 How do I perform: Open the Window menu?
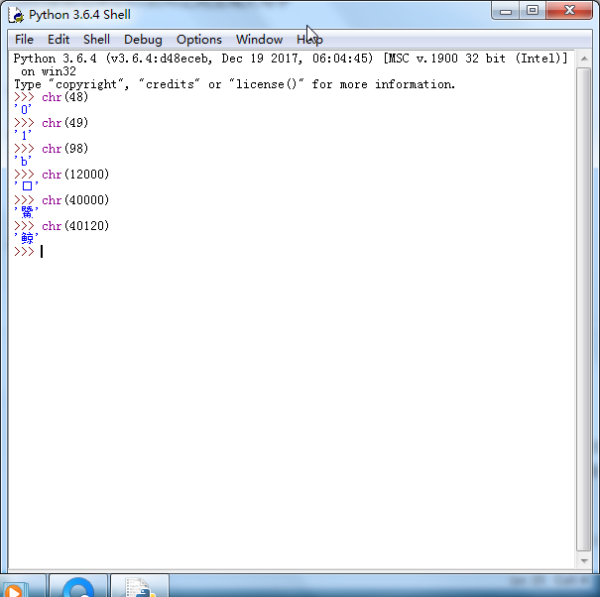coord(259,39)
